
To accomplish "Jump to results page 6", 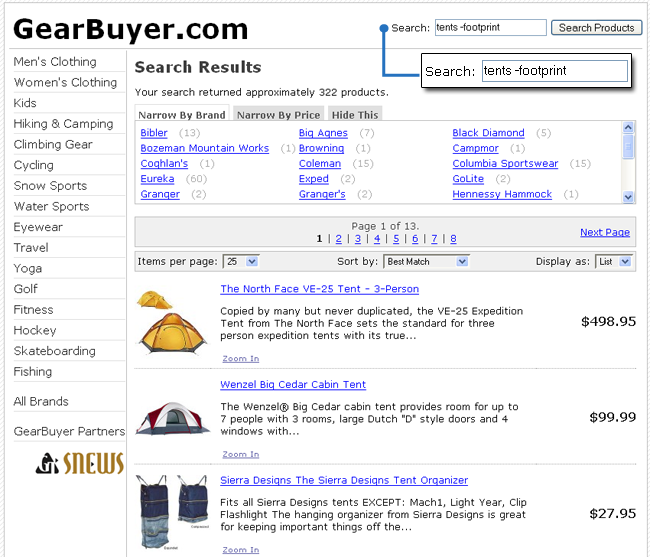I will coord(415,239).
